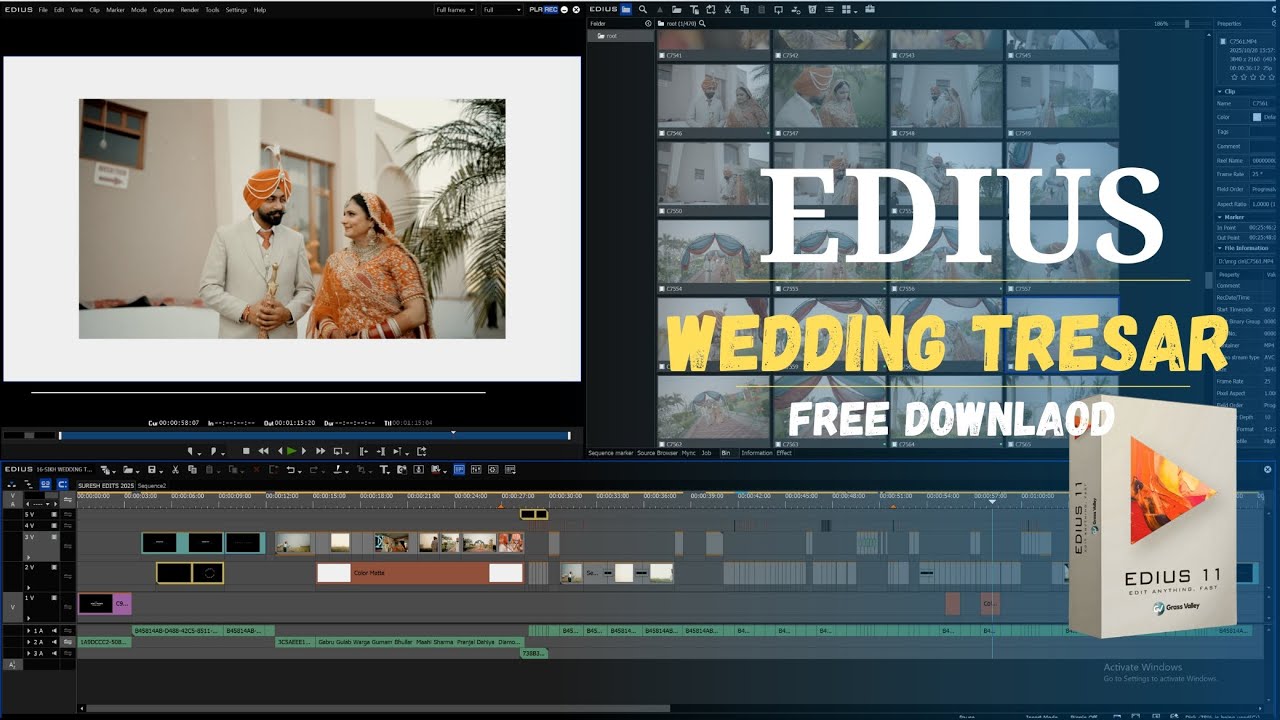The height and width of the screenshot is (720, 1280).
Task: Open the Marker menu
Action: click(115, 9)
